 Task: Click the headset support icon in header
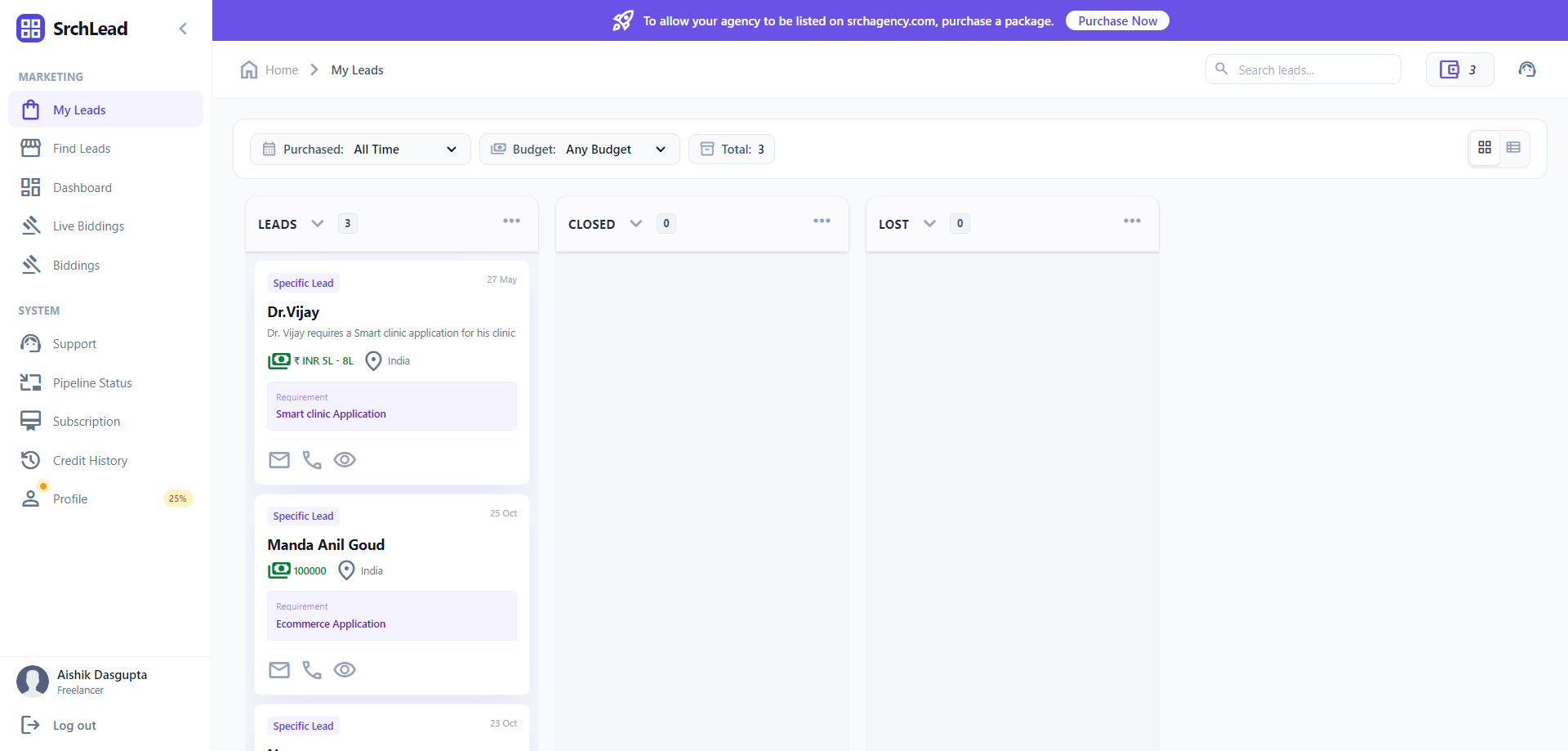pos(1527,69)
